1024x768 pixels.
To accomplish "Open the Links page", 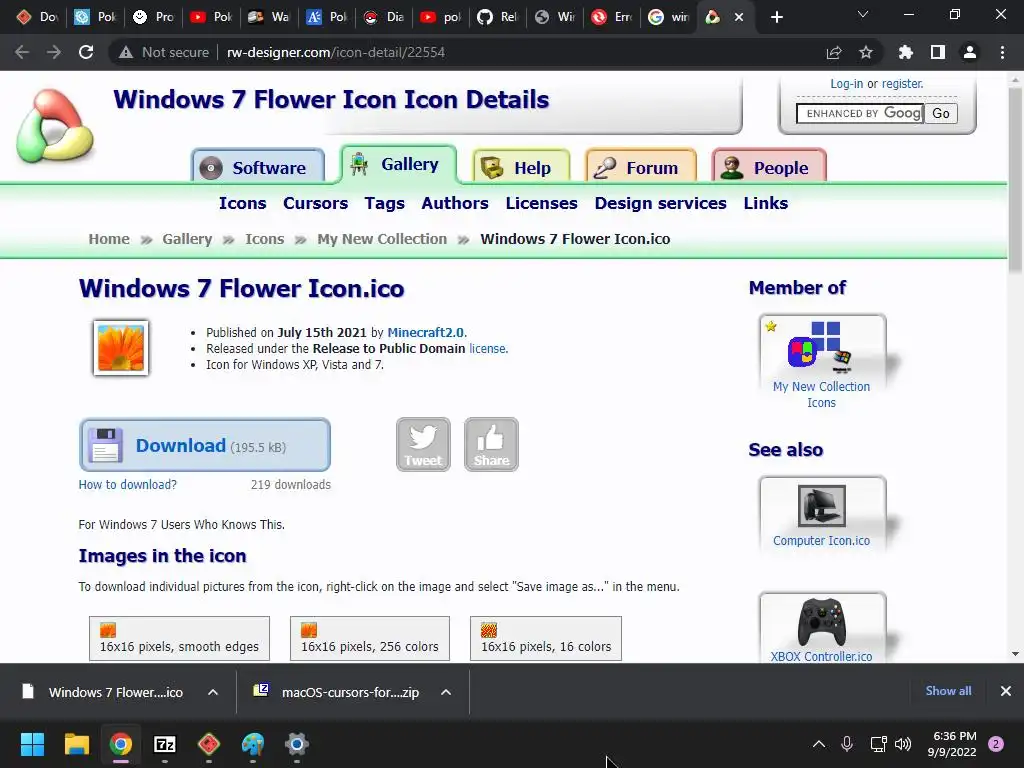I will 765,203.
